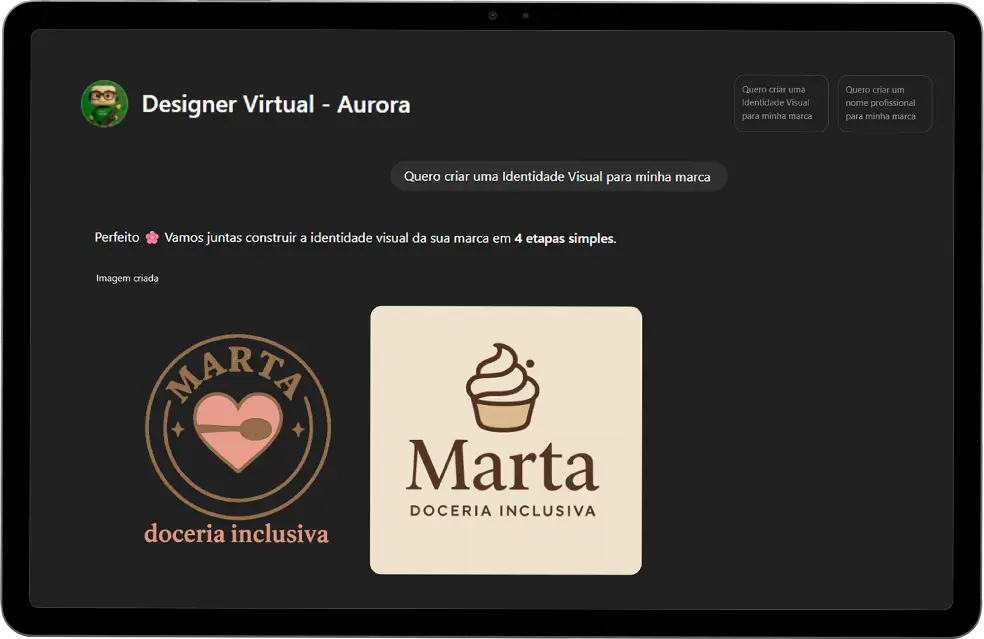Open the beige Marta logo image

tap(505, 440)
